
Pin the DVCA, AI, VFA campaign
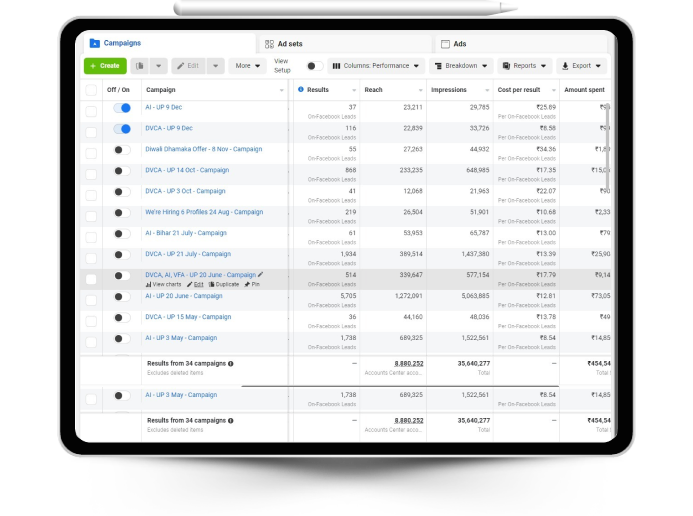click(252, 285)
